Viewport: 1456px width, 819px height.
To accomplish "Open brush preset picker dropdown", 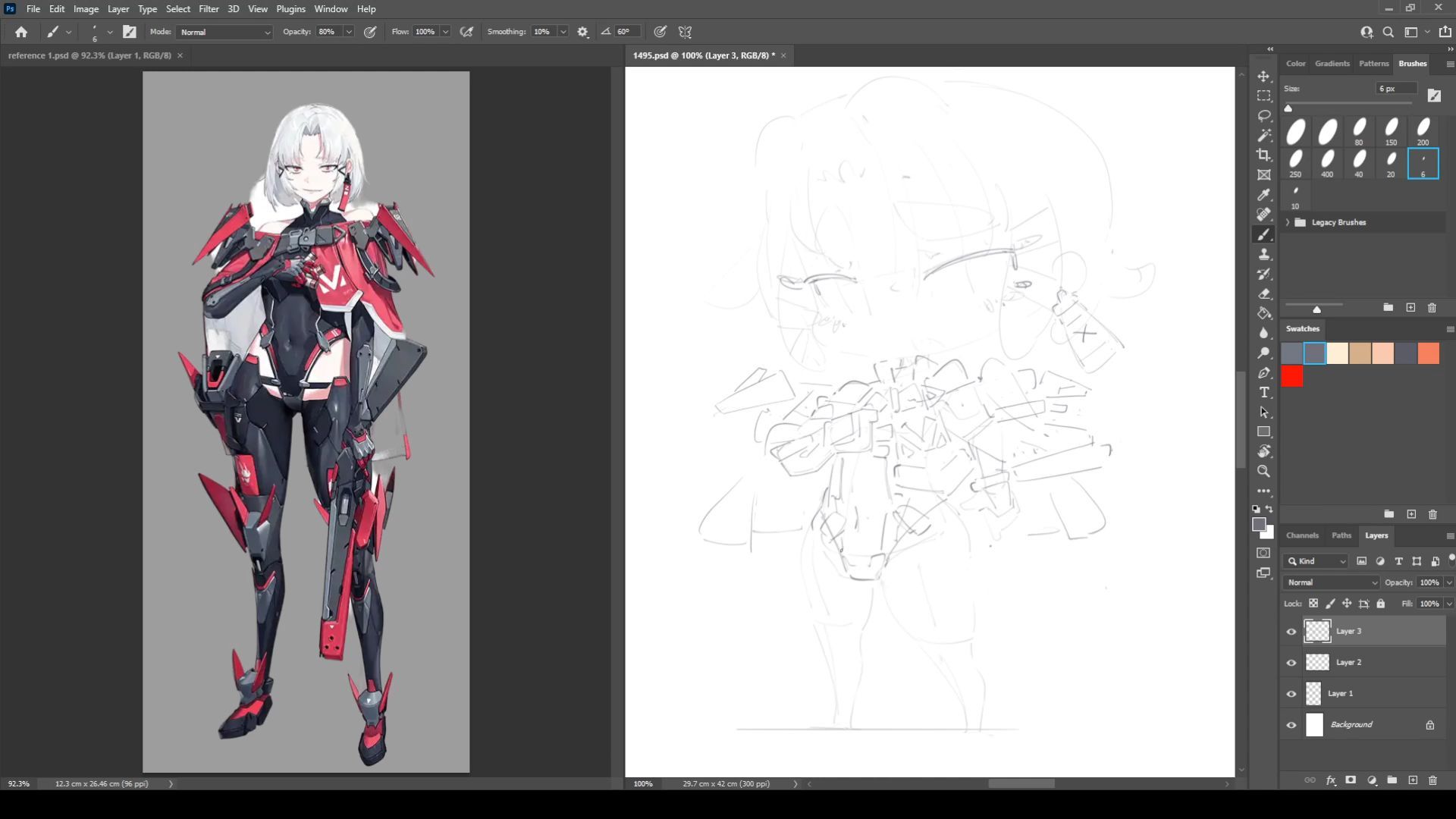I will 110,32.
